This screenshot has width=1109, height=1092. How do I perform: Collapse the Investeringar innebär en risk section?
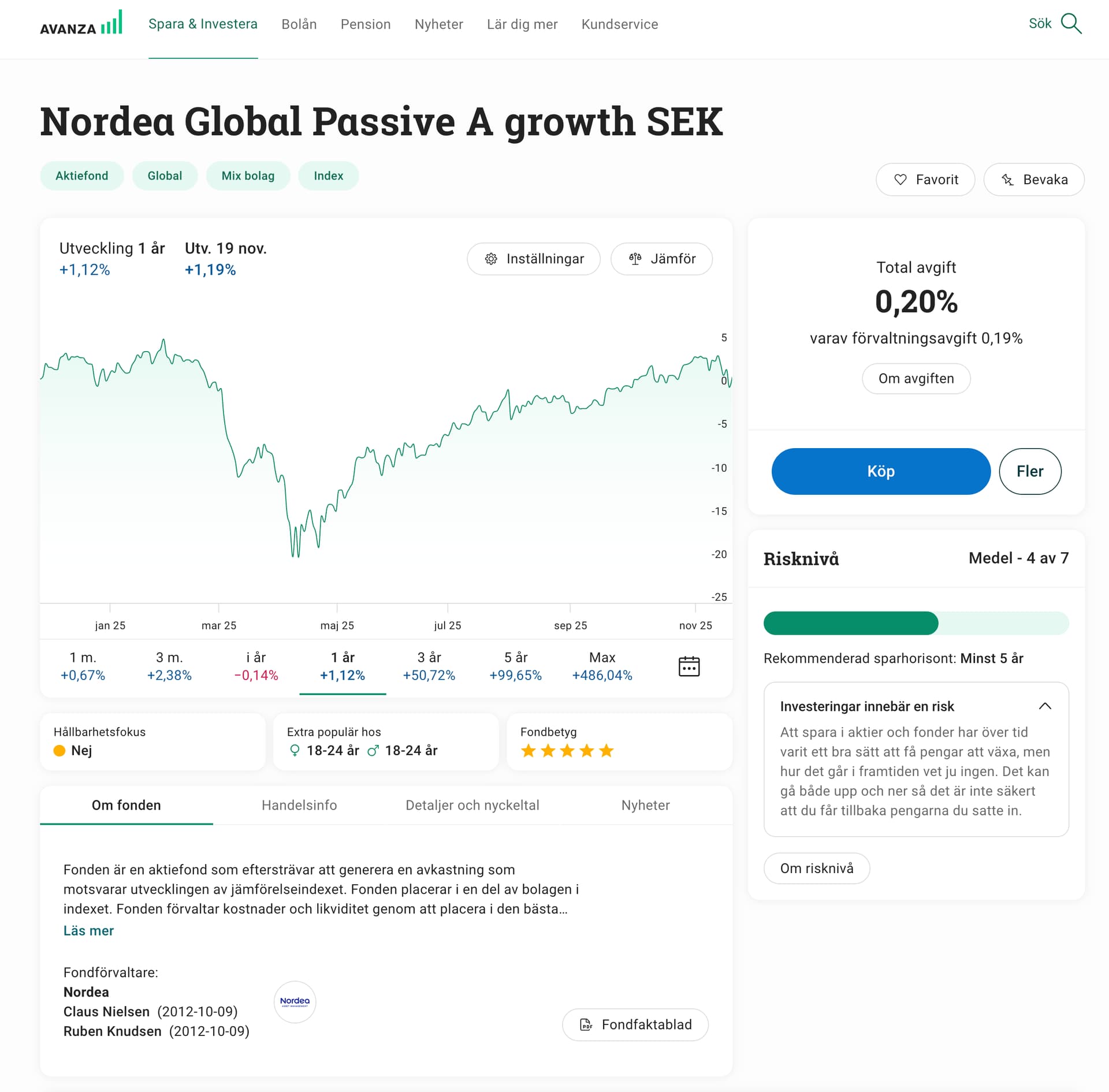tap(1045, 706)
